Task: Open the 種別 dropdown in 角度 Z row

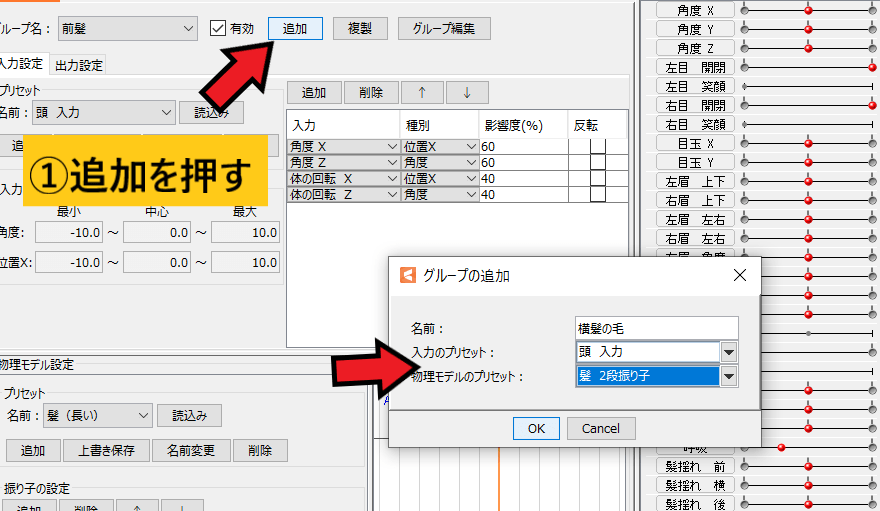Action: (x=470, y=163)
